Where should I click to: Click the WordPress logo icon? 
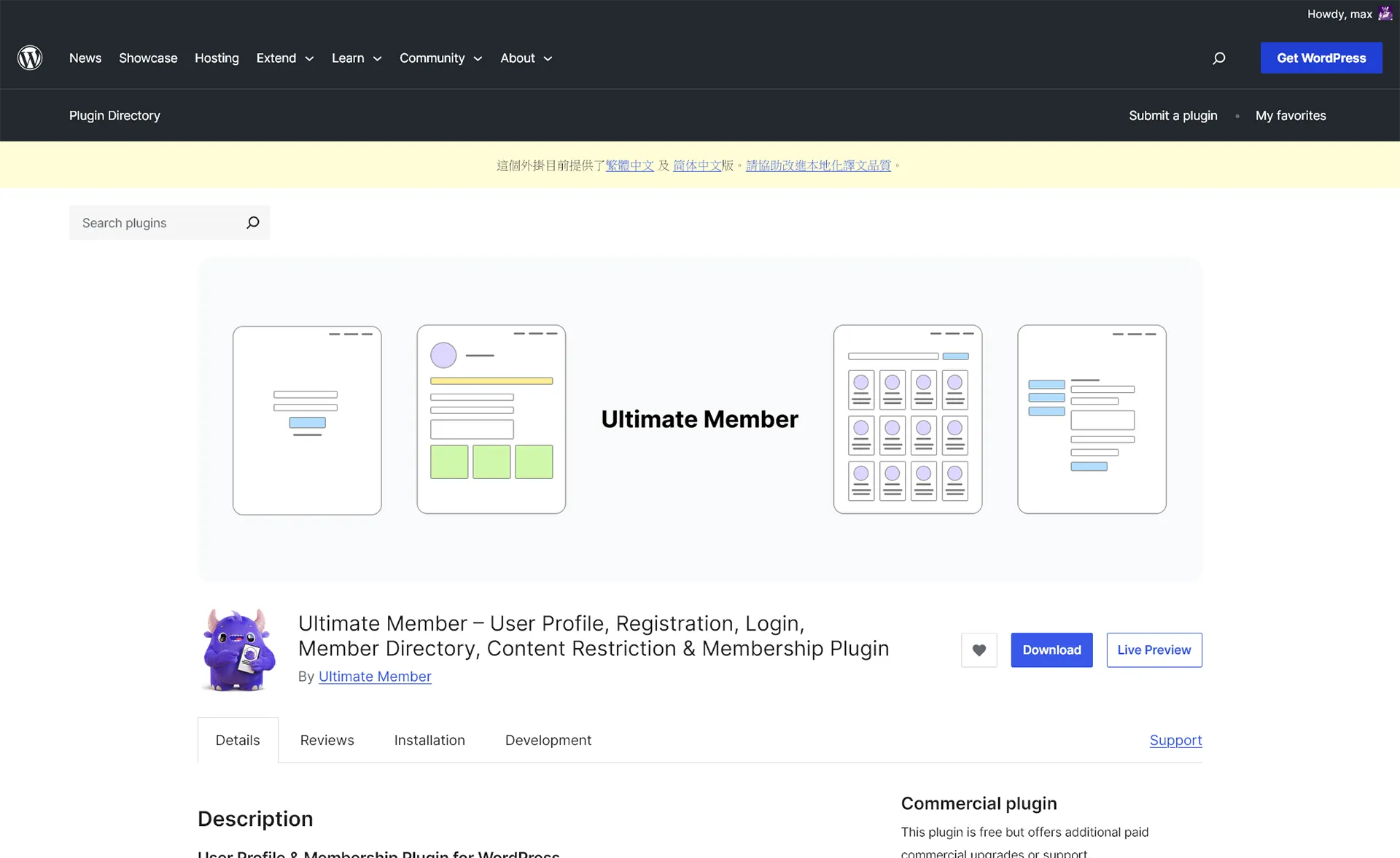[x=30, y=58]
